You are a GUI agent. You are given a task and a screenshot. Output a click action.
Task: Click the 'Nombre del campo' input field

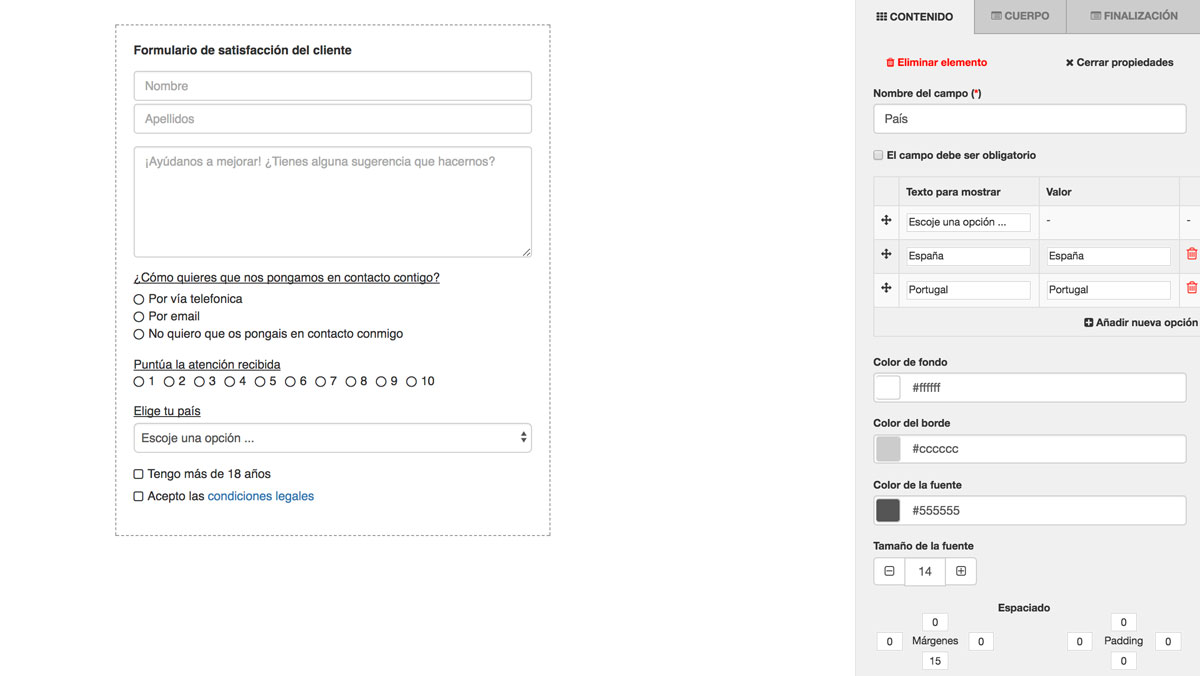click(1029, 118)
